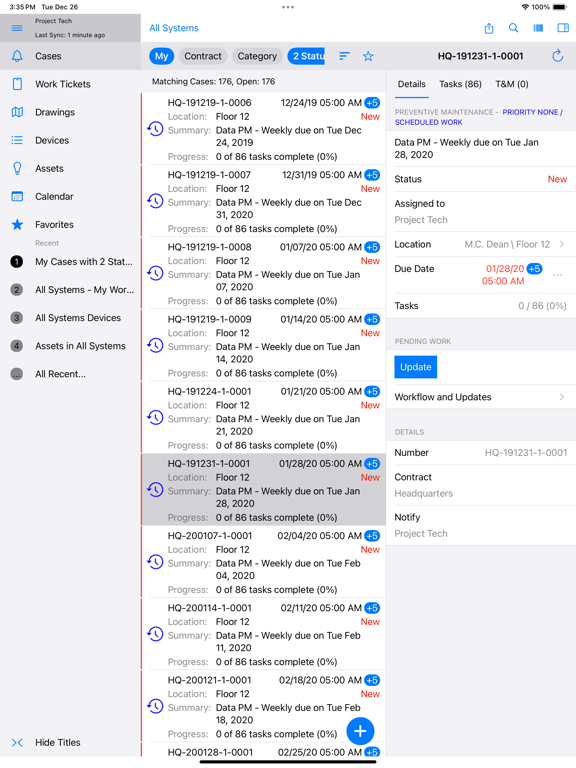Click the Cases bell icon
The image size is (576, 768).
click(17, 56)
